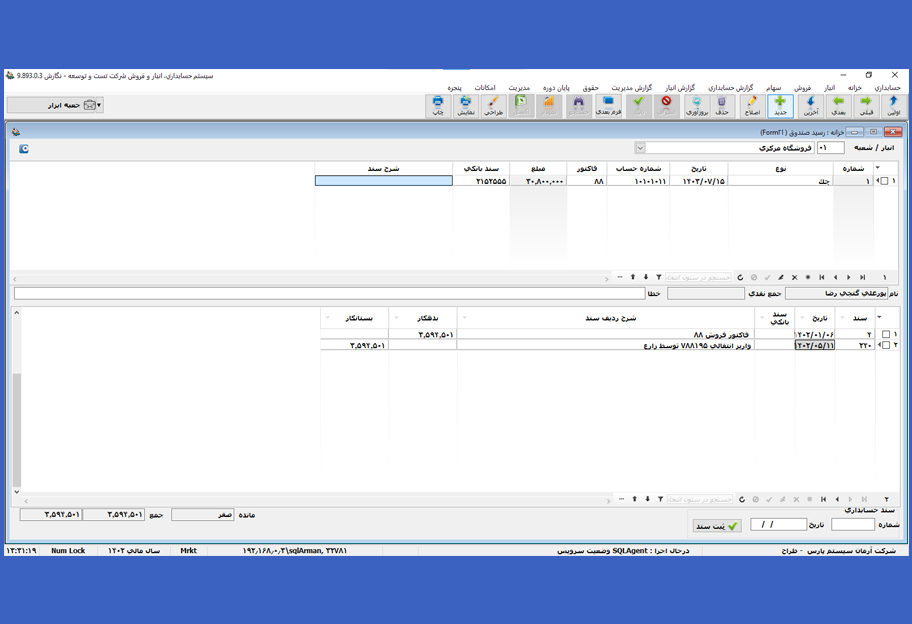912x624 pixels.
Task: Click the فرم بعدی (Next form) icon
Action: click(x=608, y=106)
